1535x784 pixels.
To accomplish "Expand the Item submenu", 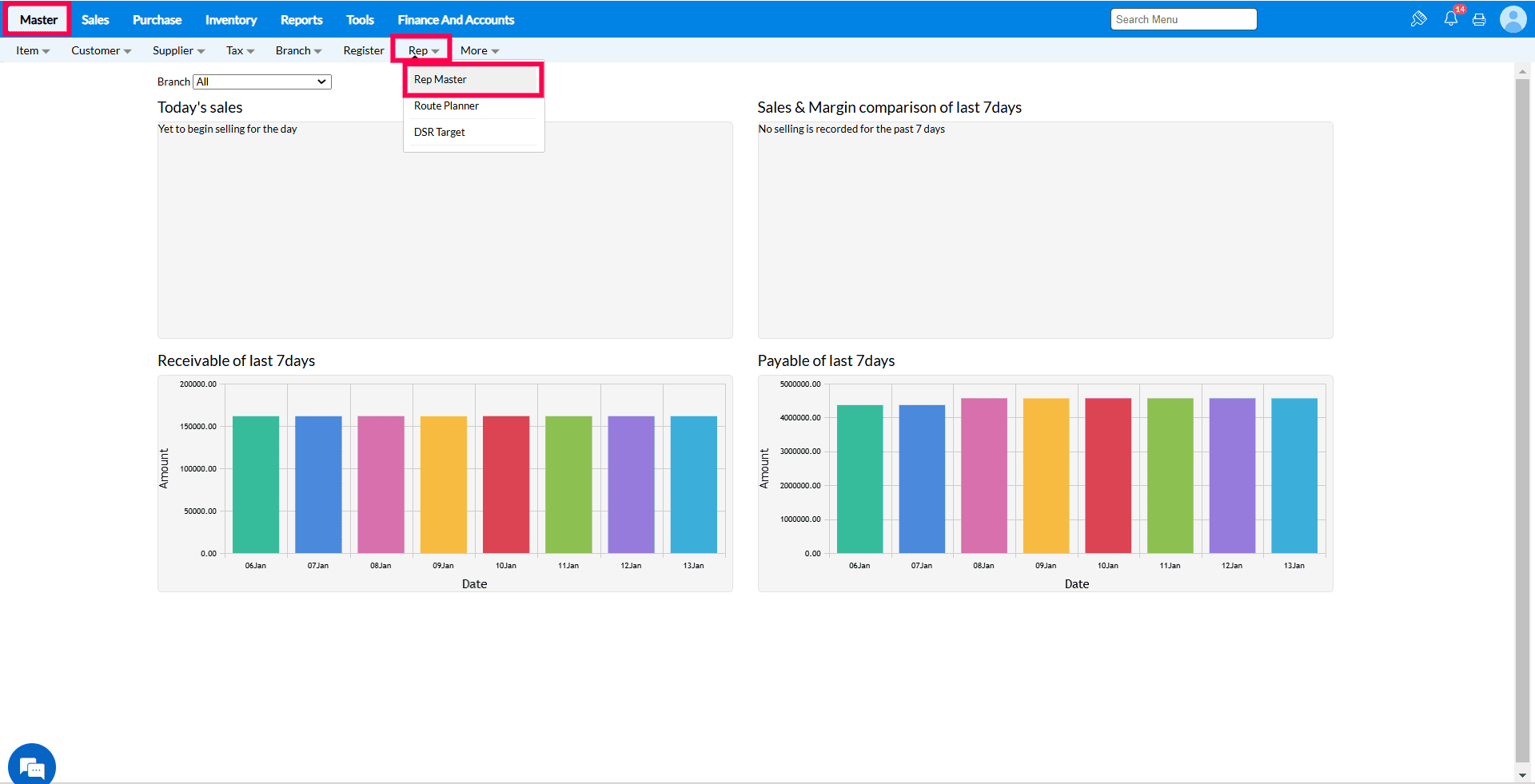I will click(33, 50).
